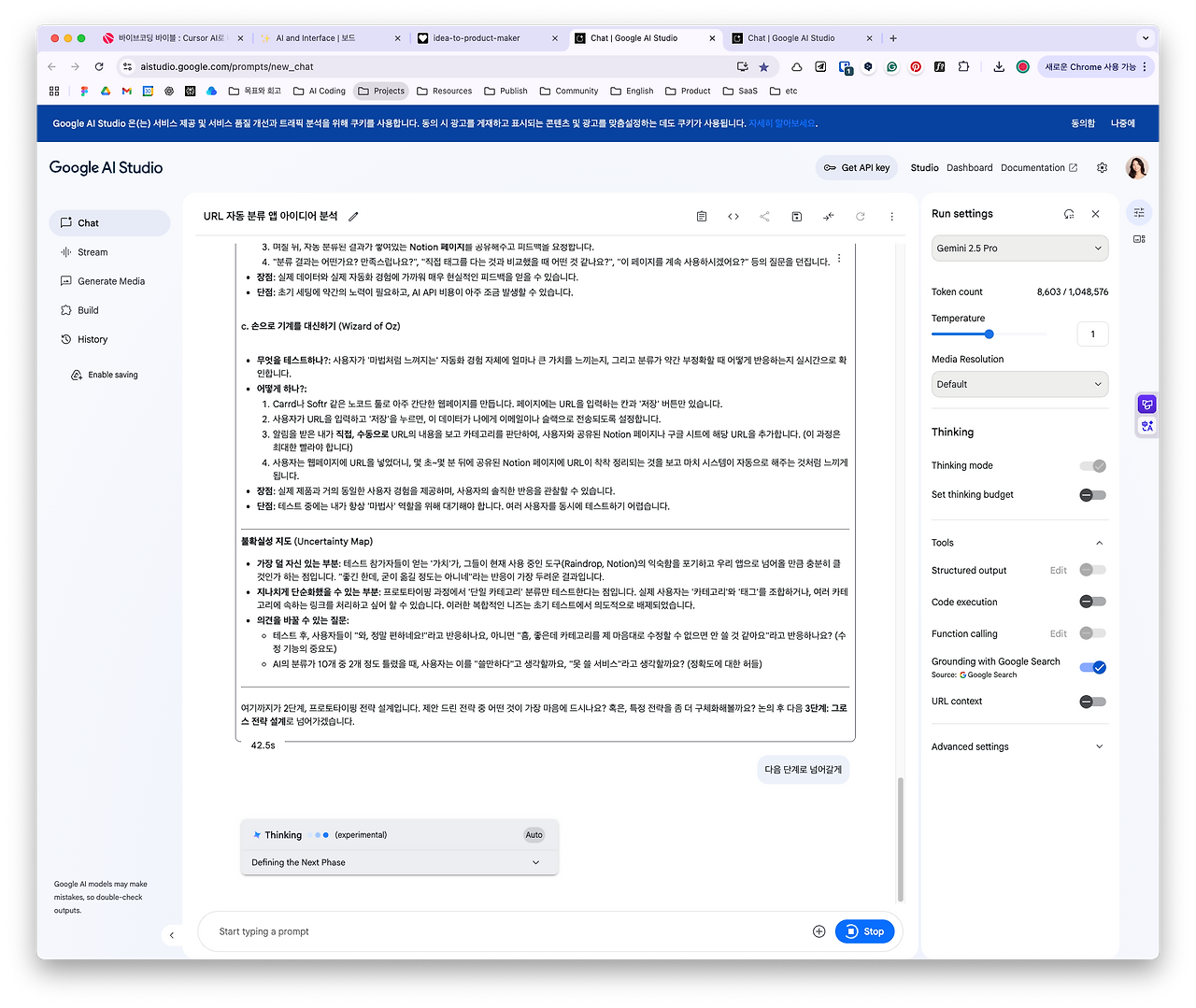Image resolution: width=1196 pixels, height=1008 pixels.
Task: Open the Resources bookmark folder
Action: (x=445, y=92)
